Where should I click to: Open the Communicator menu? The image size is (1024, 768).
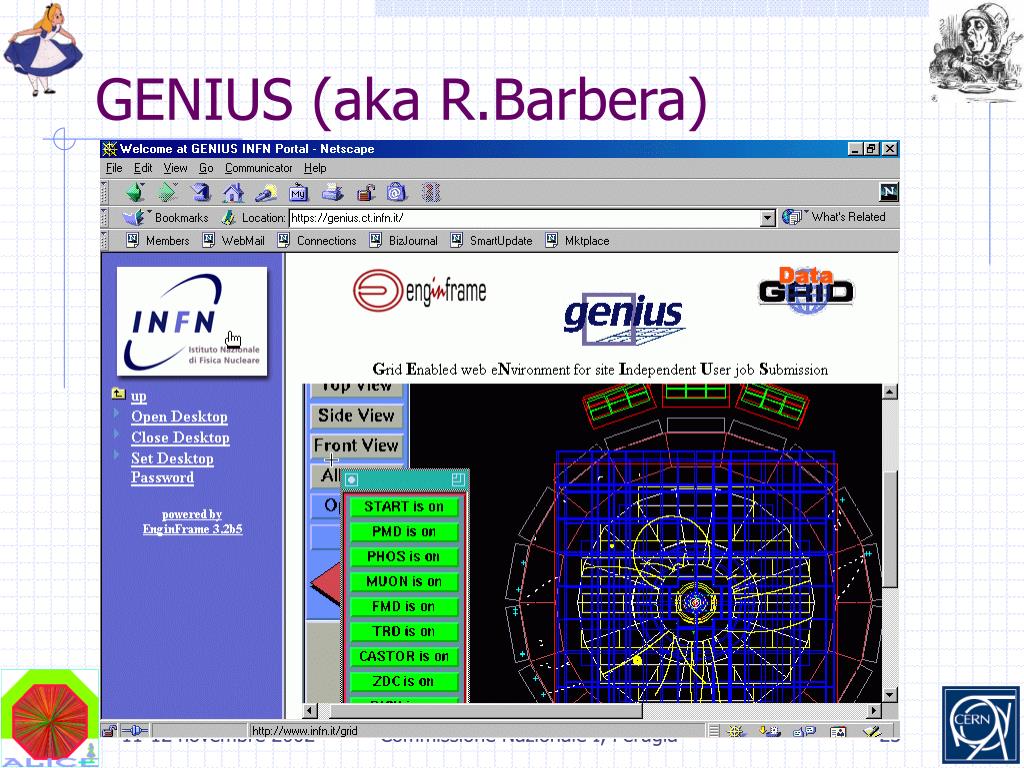pos(259,168)
